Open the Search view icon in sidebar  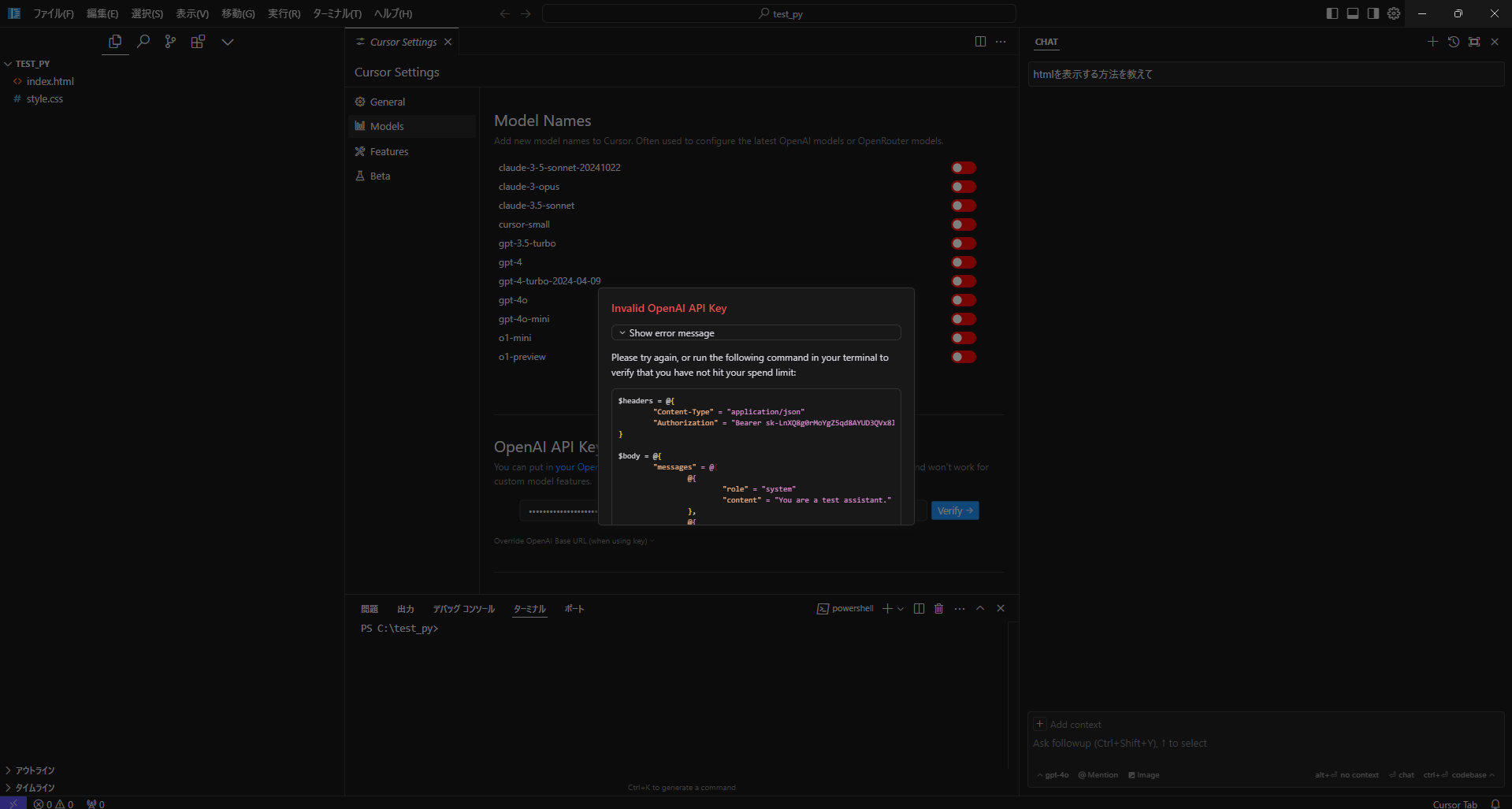143,42
